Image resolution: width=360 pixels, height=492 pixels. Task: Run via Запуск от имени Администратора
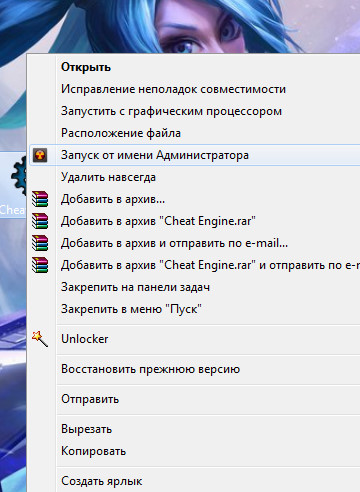coord(195,155)
